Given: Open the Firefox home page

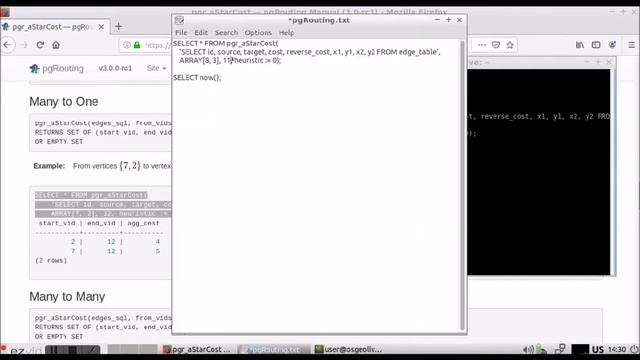Looking at the screenshot, I should tap(56, 45).
